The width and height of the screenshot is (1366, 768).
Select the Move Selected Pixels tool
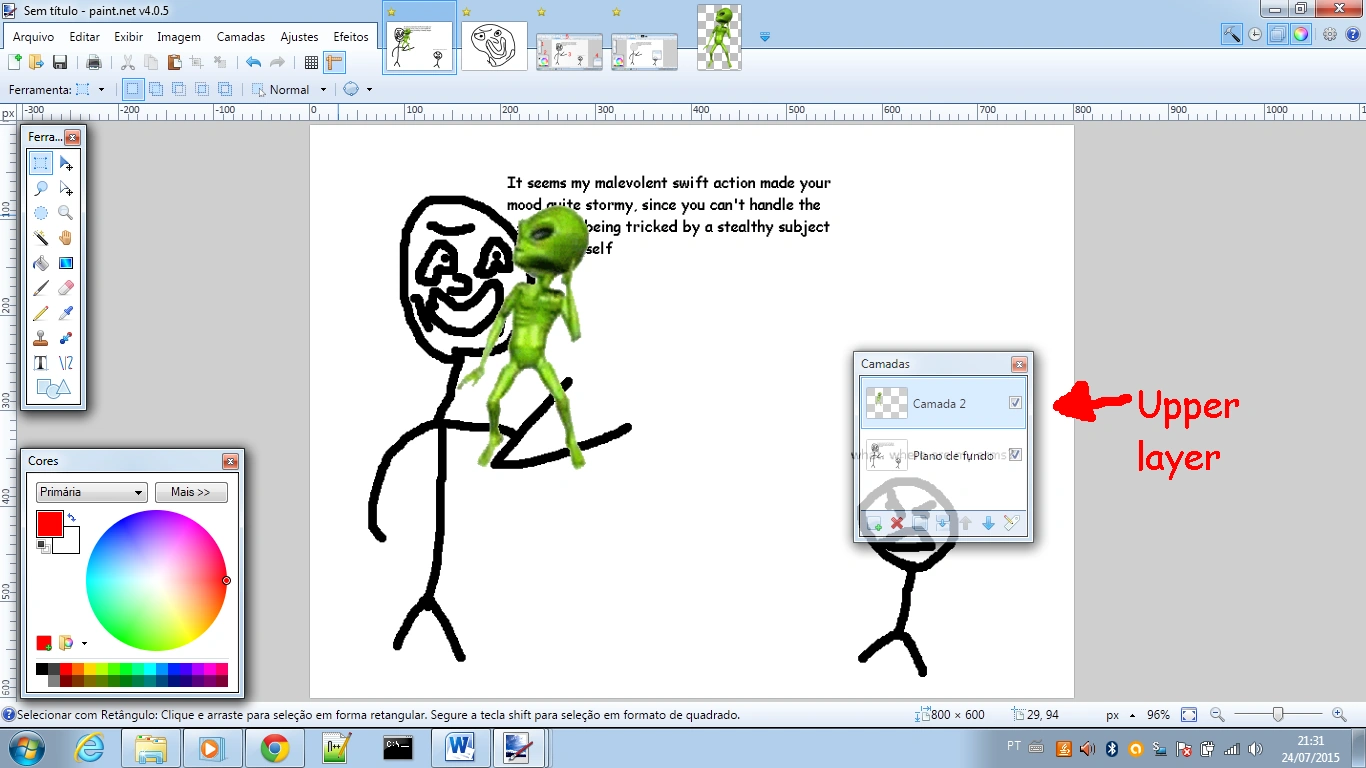point(66,163)
